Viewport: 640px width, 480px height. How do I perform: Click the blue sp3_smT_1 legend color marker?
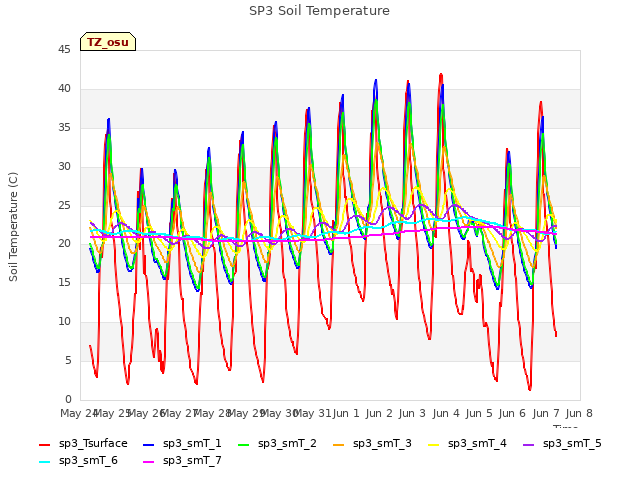point(149,445)
